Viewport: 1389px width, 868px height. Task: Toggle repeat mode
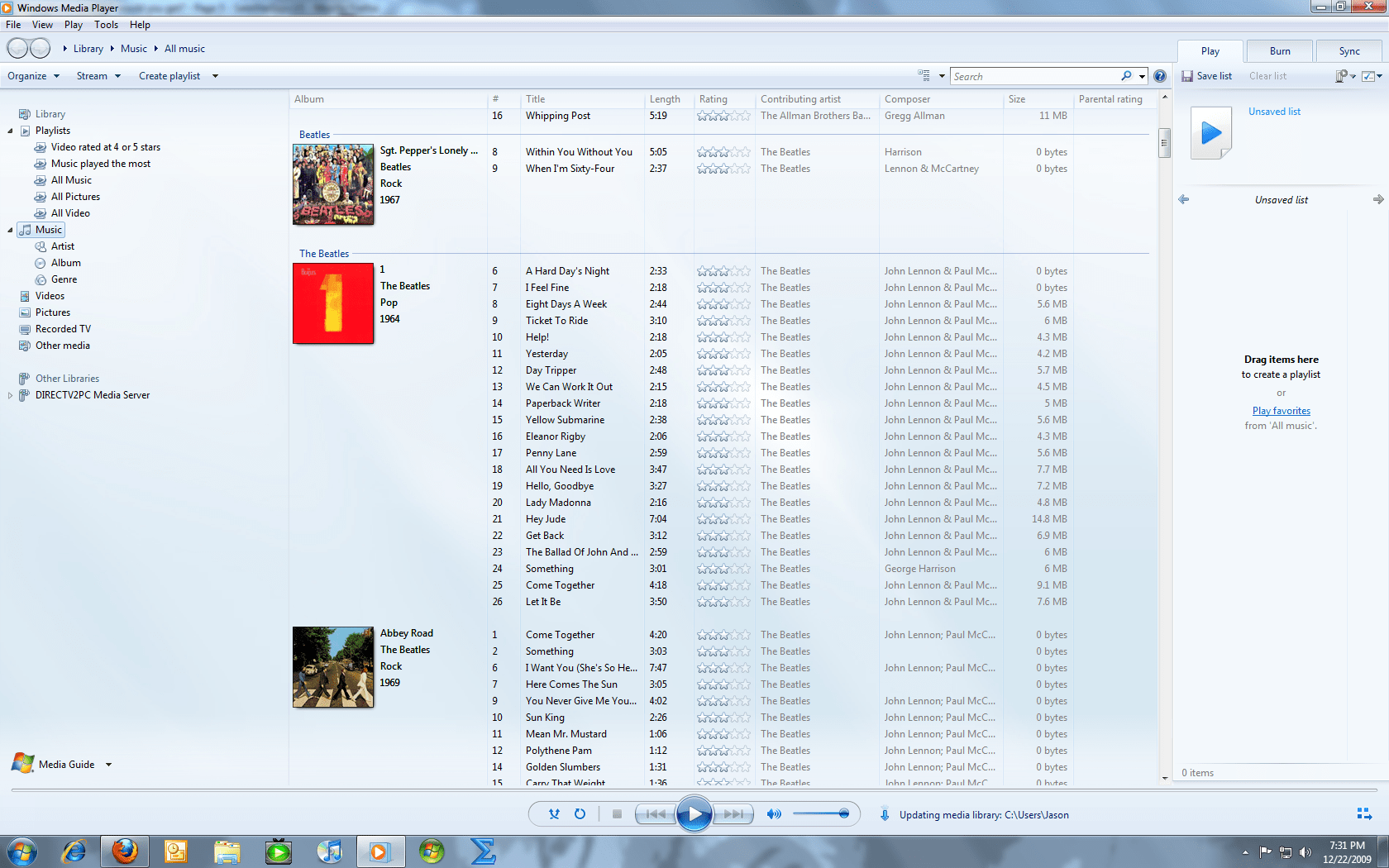[x=580, y=814]
